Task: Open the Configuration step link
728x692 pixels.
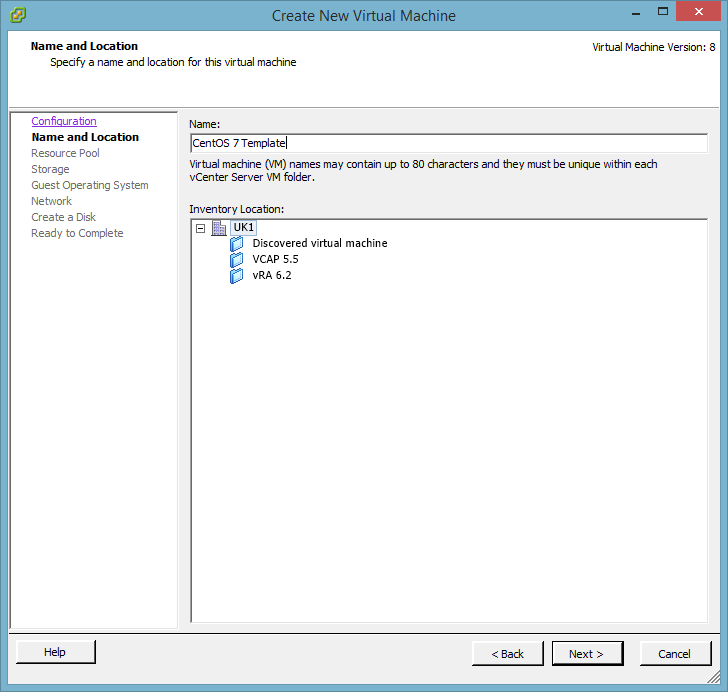Action: [x=64, y=121]
